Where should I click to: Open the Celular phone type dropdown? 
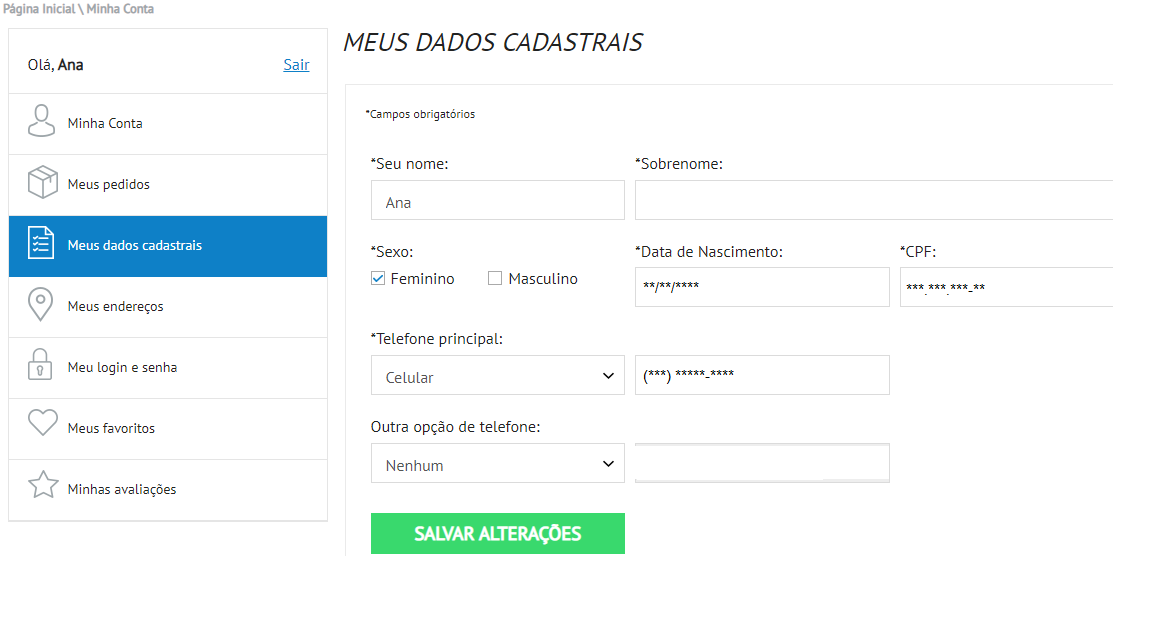click(497, 375)
